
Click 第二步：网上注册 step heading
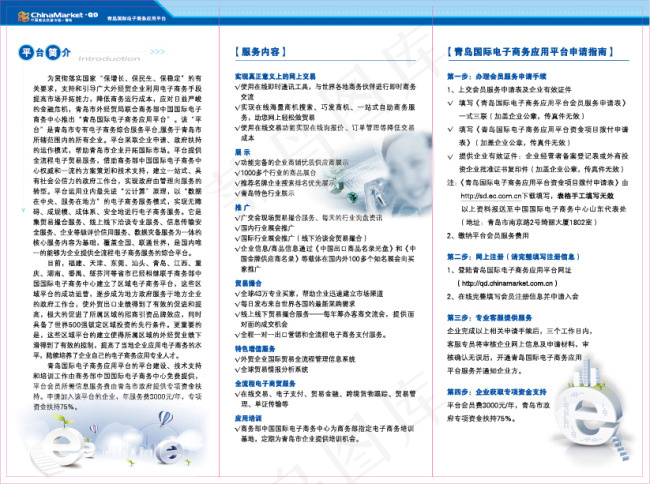pyautogui.click(x=513, y=257)
